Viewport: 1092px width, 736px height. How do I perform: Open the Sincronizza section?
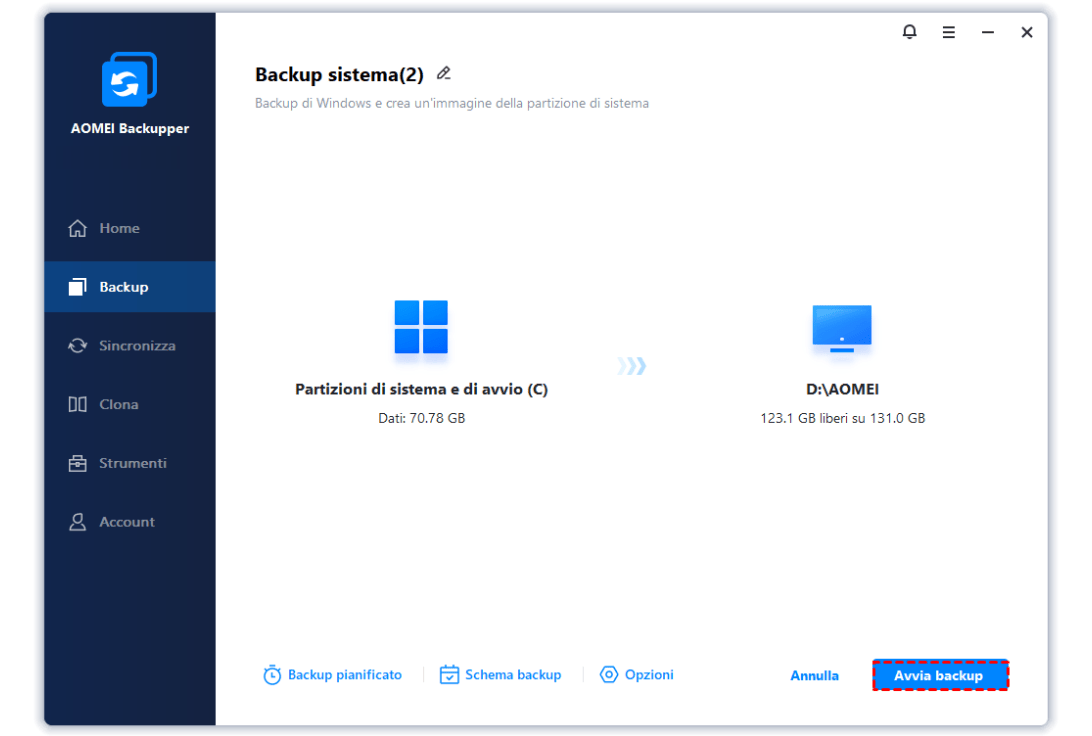click(x=137, y=345)
